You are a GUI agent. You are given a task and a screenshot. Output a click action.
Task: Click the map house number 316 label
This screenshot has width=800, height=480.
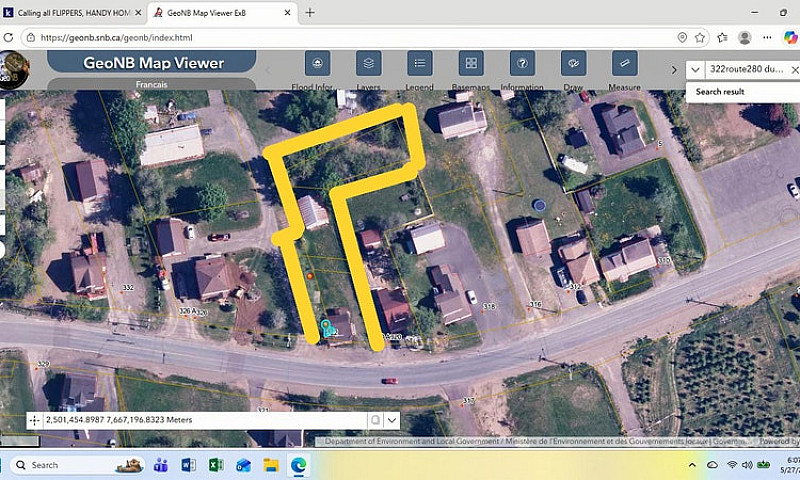535,304
